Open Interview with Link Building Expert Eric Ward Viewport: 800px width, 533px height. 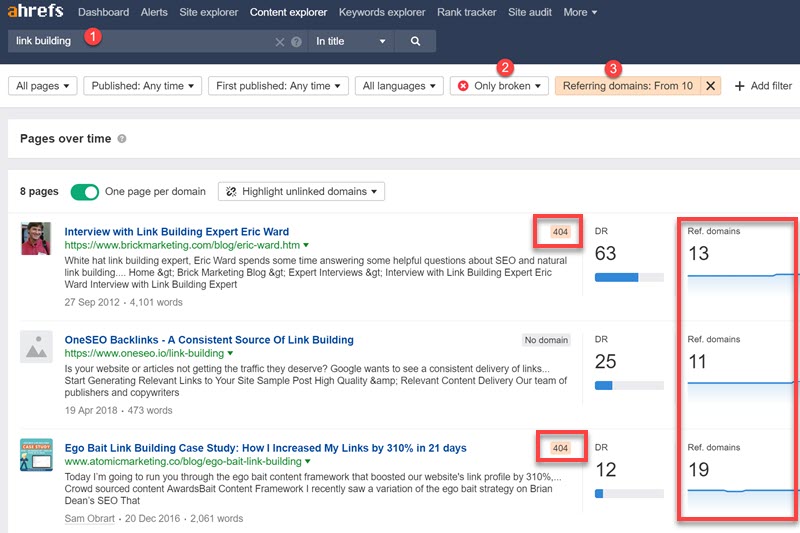click(177, 232)
